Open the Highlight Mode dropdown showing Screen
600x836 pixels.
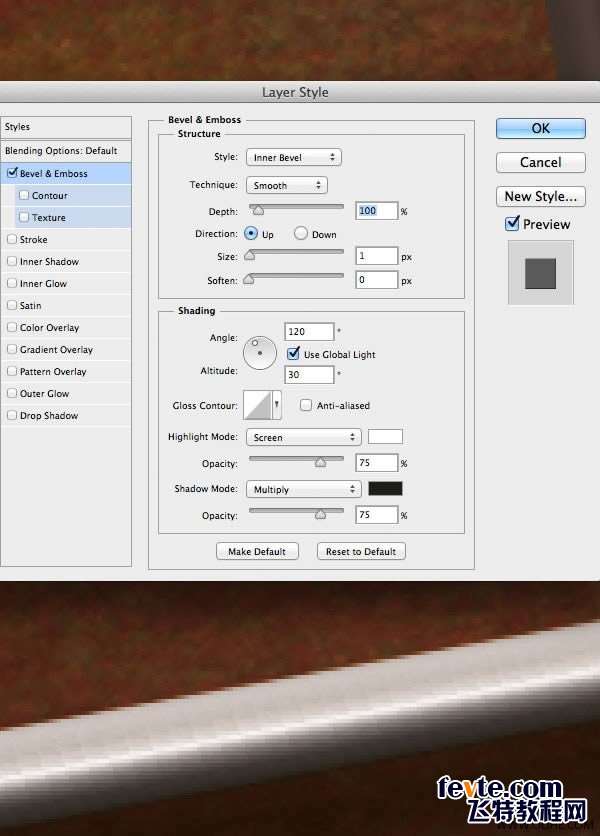(303, 437)
